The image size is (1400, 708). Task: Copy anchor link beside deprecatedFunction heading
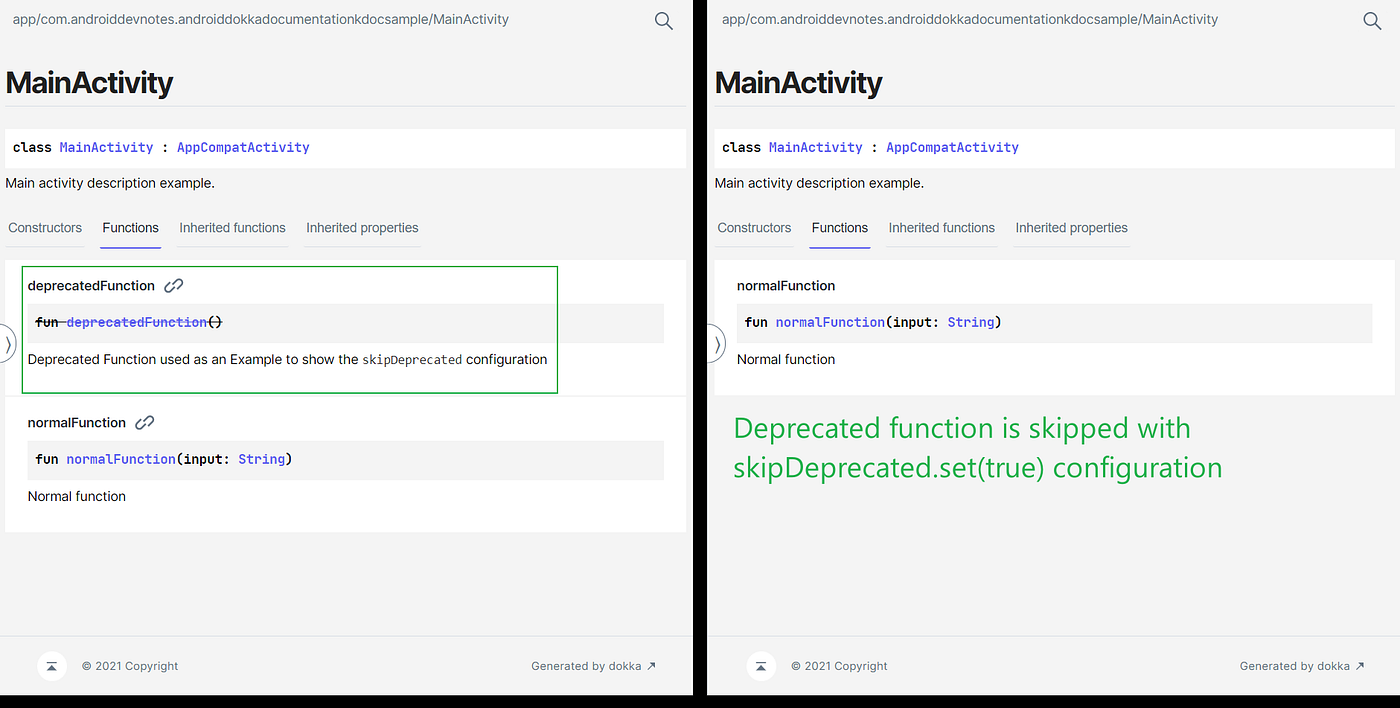click(174, 286)
